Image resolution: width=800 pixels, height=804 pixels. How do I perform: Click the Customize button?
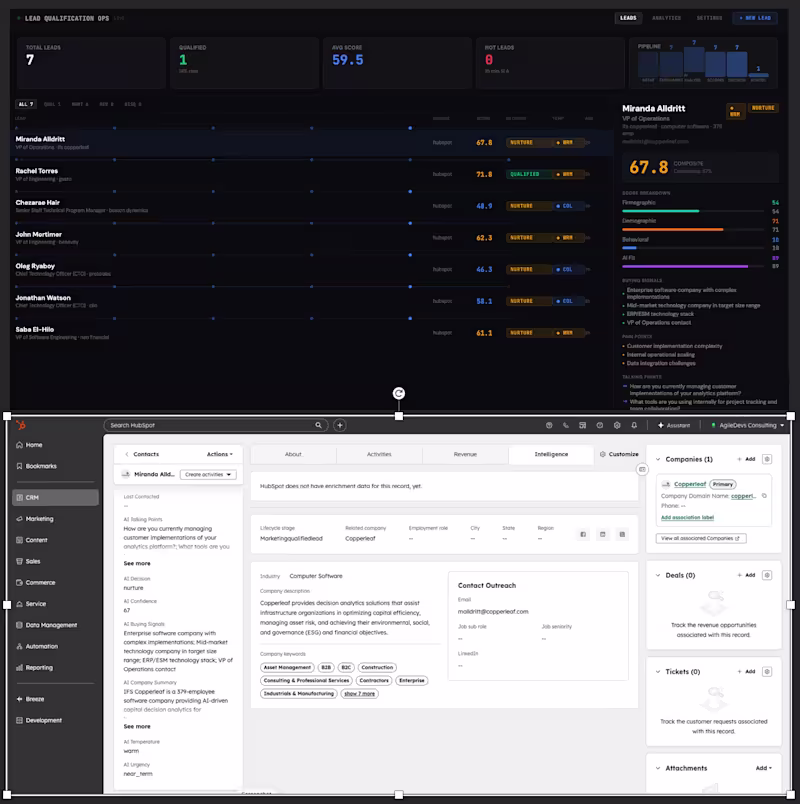[x=619, y=454]
